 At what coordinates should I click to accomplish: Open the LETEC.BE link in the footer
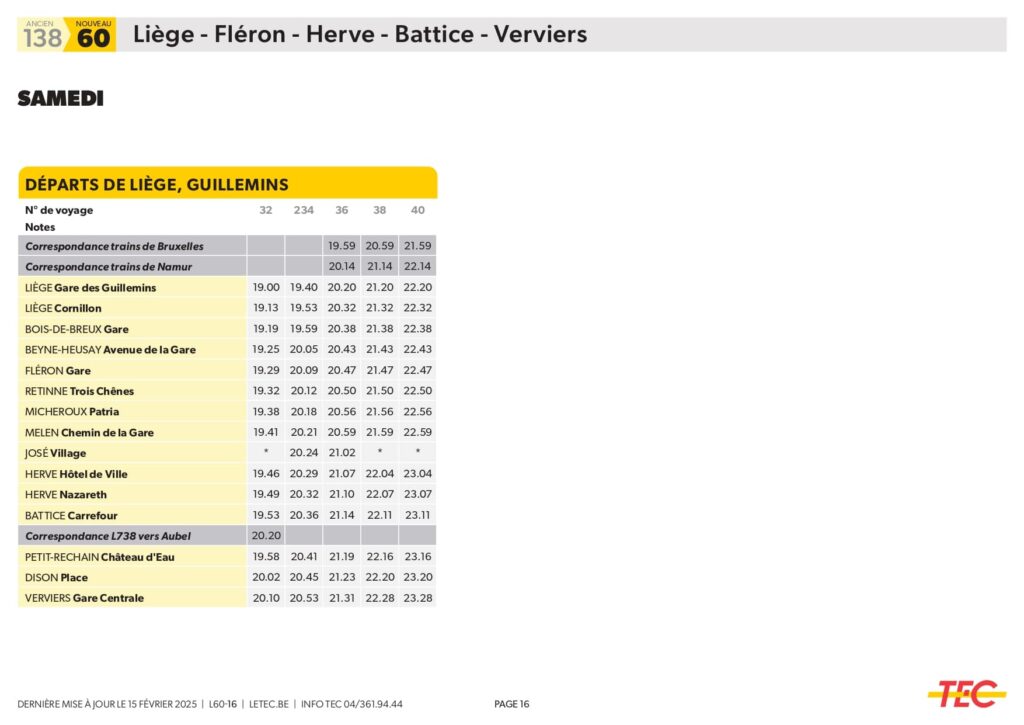click(268, 704)
